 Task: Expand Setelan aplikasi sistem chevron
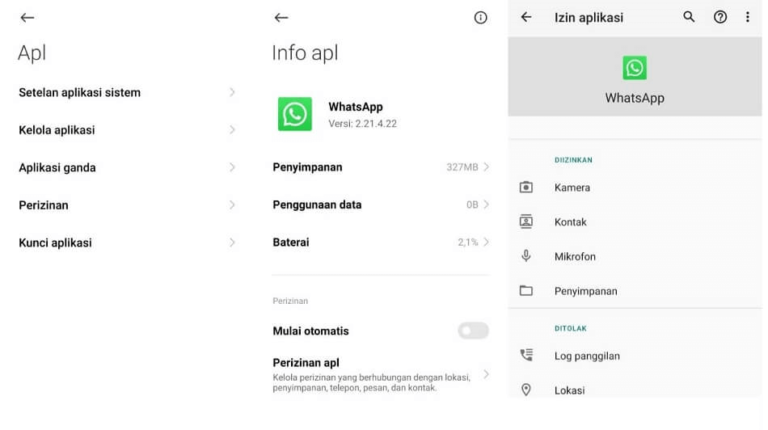[x=232, y=92]
